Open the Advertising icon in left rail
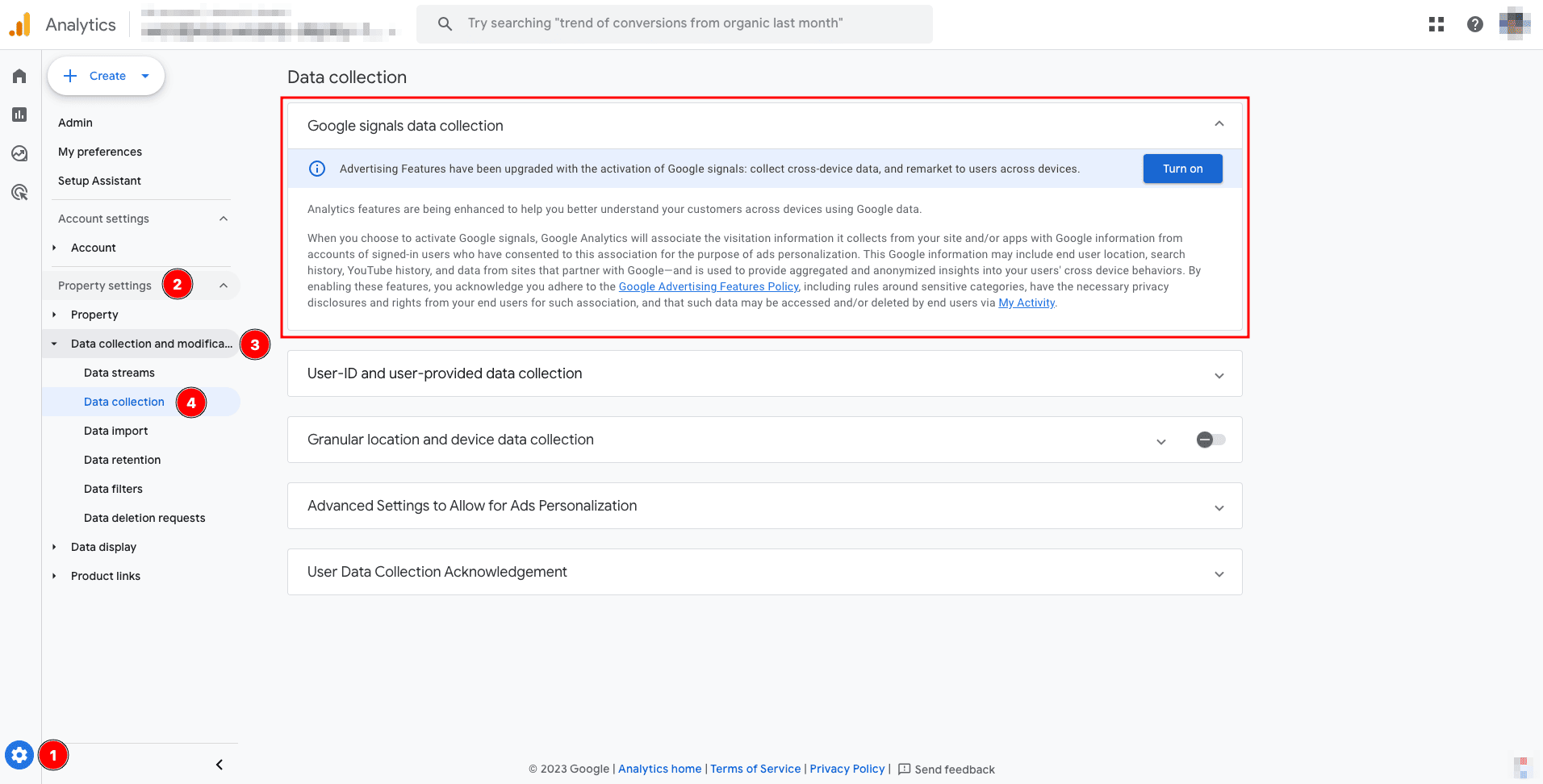The height and width of the screenshot is (784, 1543). click(x=19, y=192)
